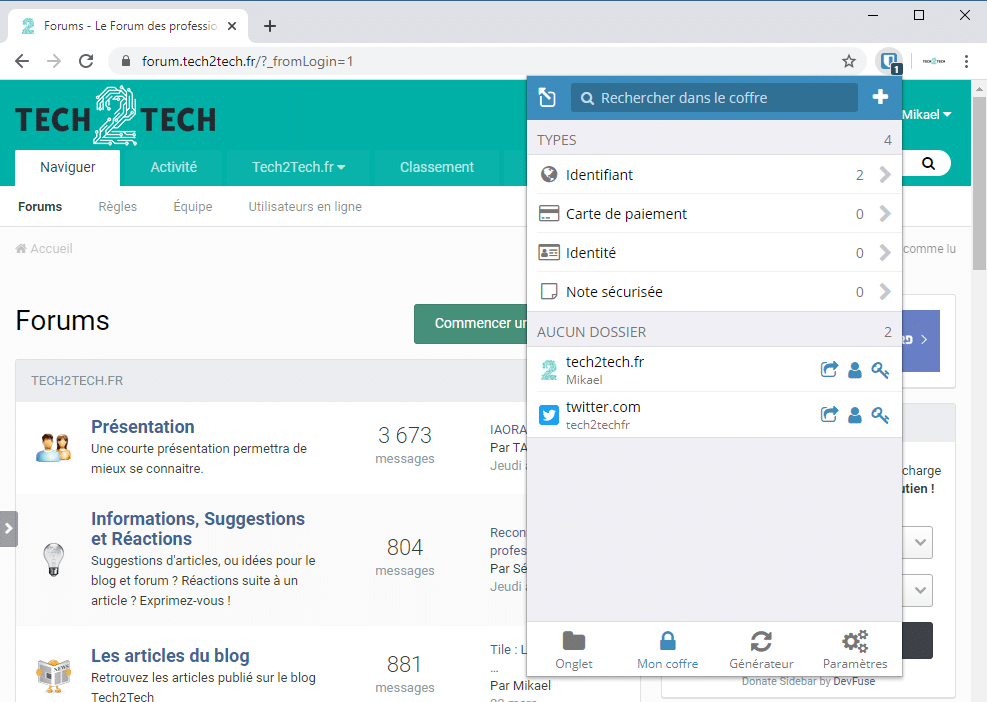Expand the left sidebar arrow handle
Viewport: 987px width, 702px height.
(8, 529)
